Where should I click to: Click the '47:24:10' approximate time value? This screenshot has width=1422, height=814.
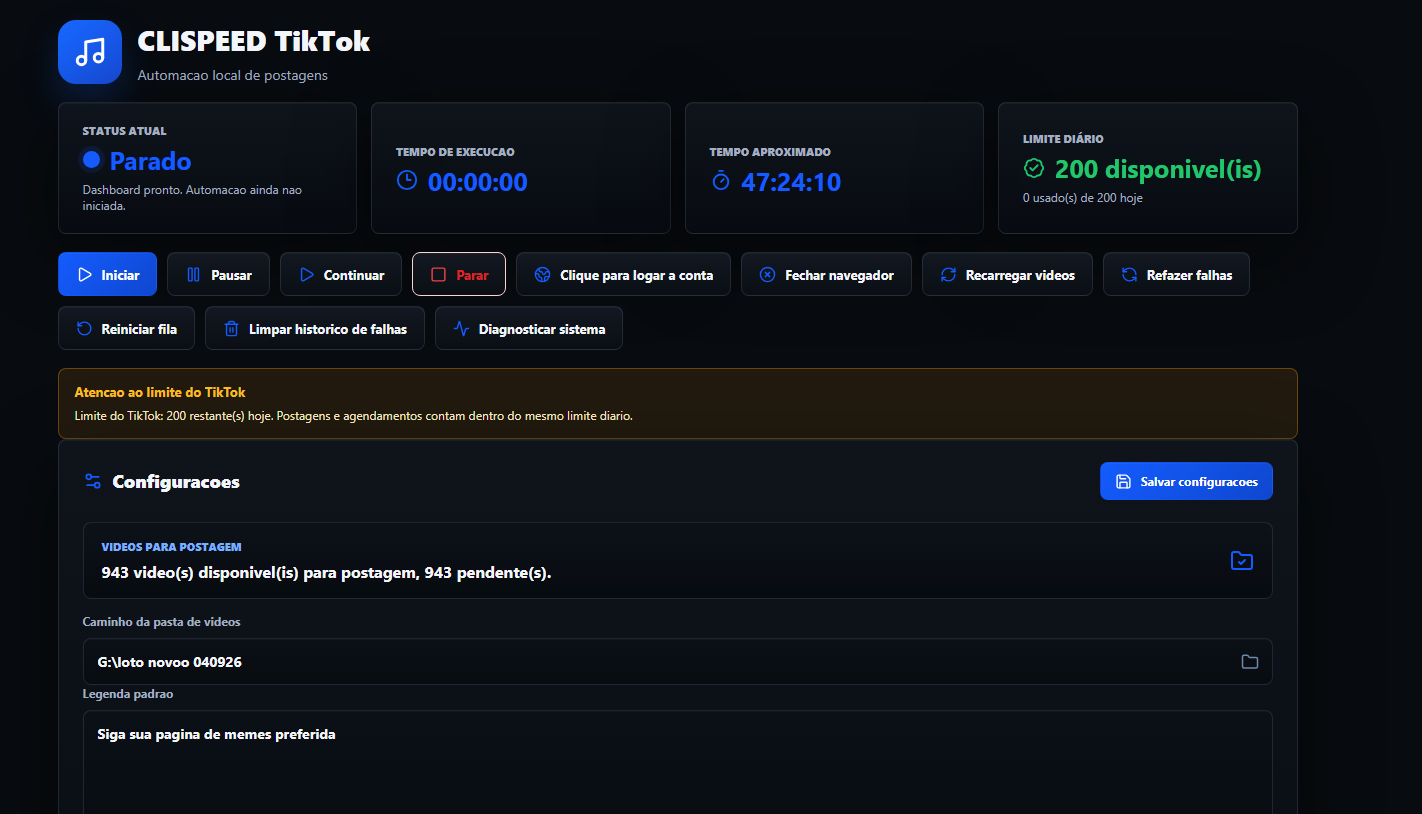coord(791,182)
